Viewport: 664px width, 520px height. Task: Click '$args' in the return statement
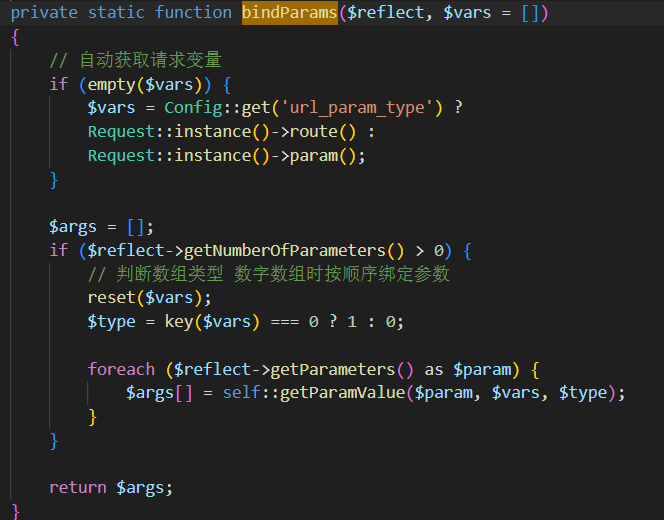pyautogui.click(x=140, y=488)
